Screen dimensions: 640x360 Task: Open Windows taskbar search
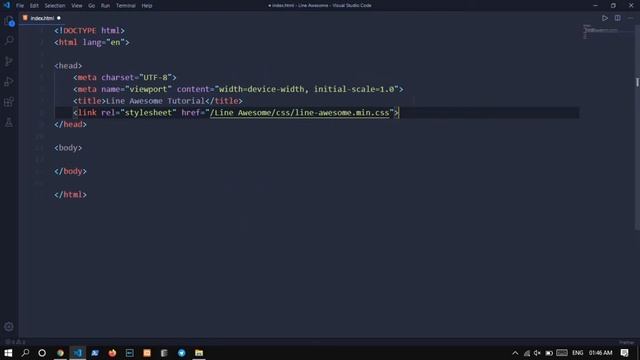[25, 353]
